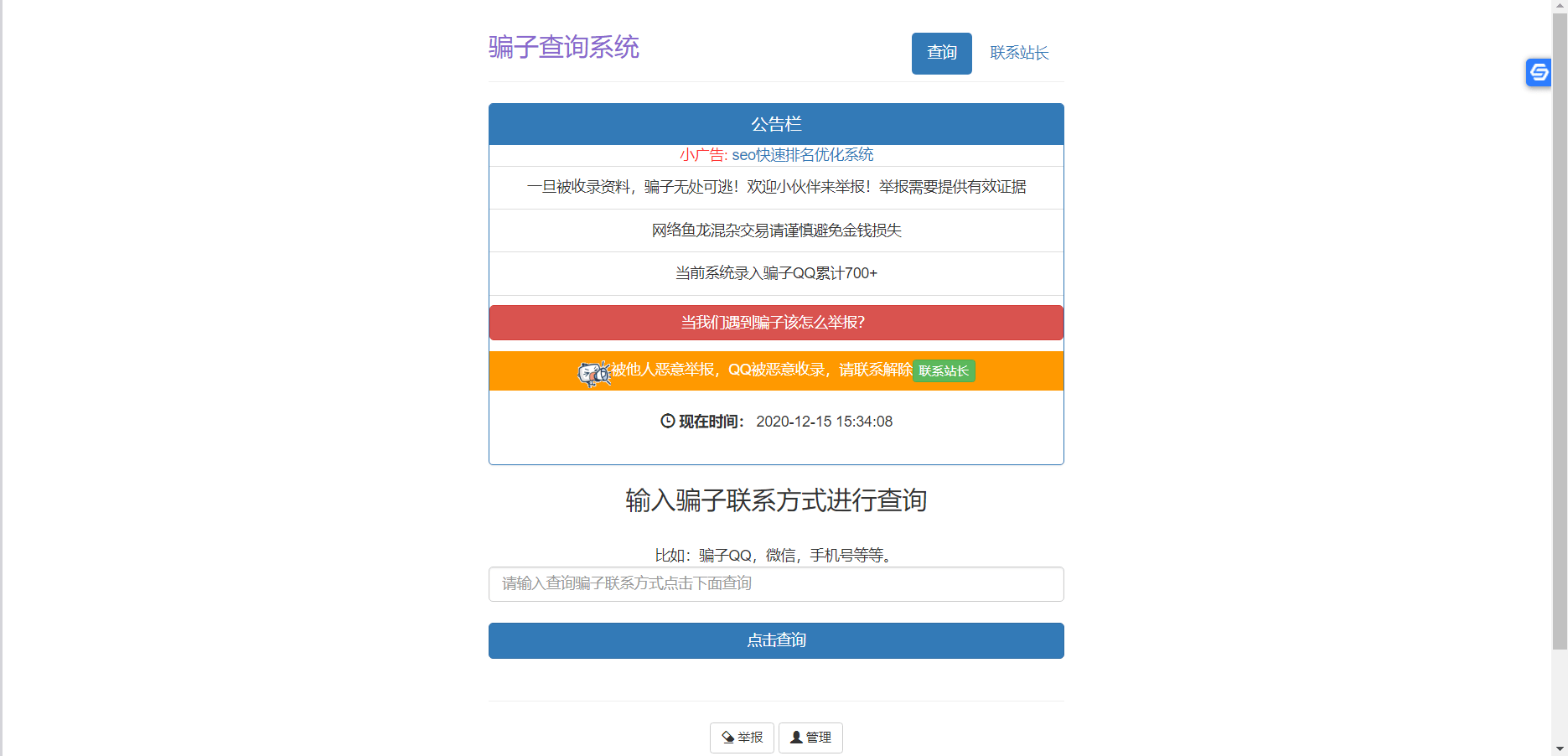Open the seo快速排名优化系统 ad link
1568x756 pixels.
point(803,155)
